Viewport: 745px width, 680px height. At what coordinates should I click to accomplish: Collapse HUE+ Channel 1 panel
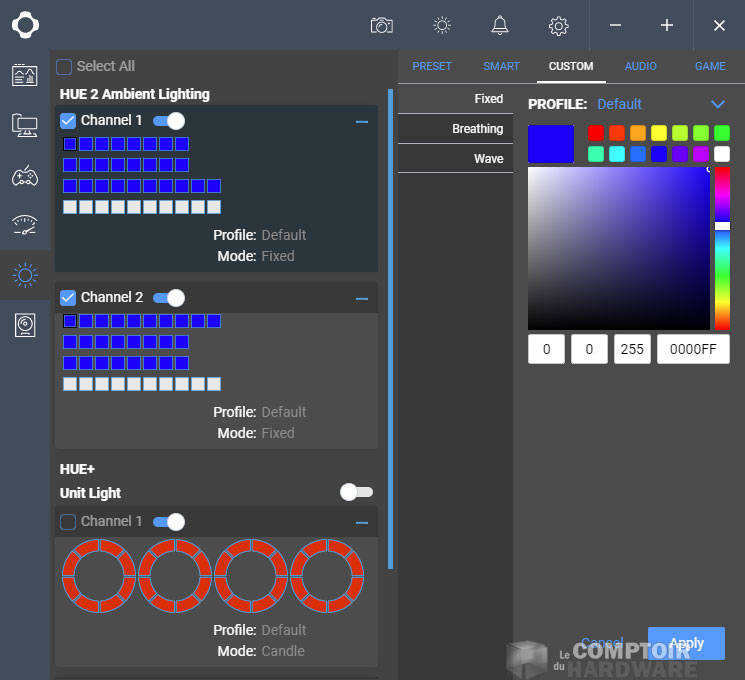click(362, 522)
